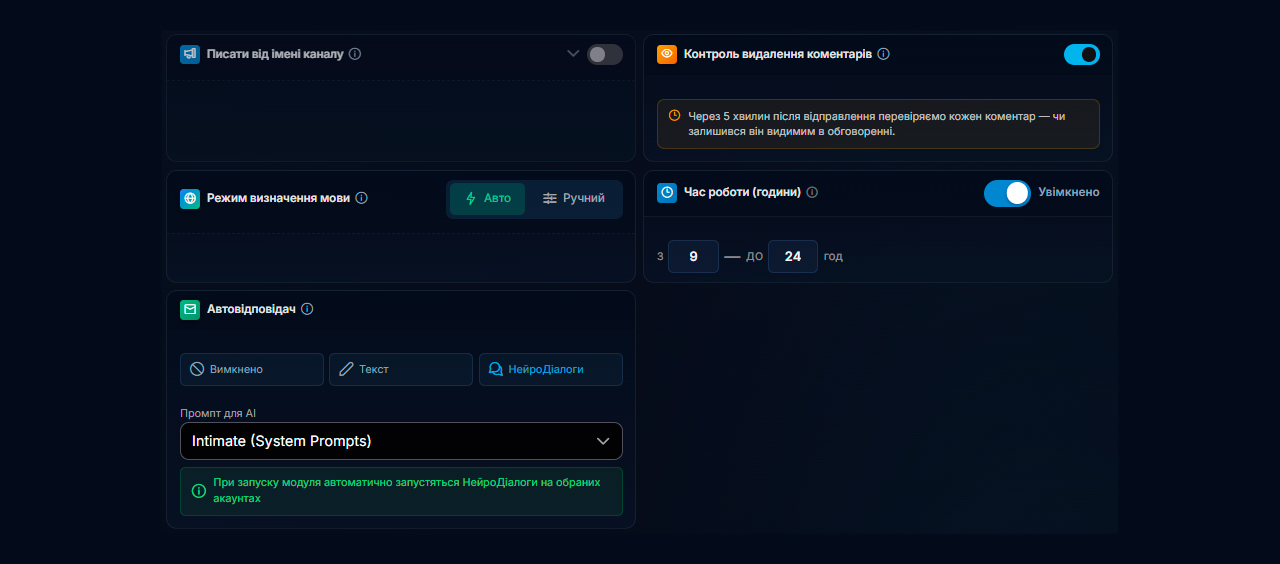1280x564 pixels.
Task: Expand the Писати від імені каналу chevron
Action: [573, 54]
